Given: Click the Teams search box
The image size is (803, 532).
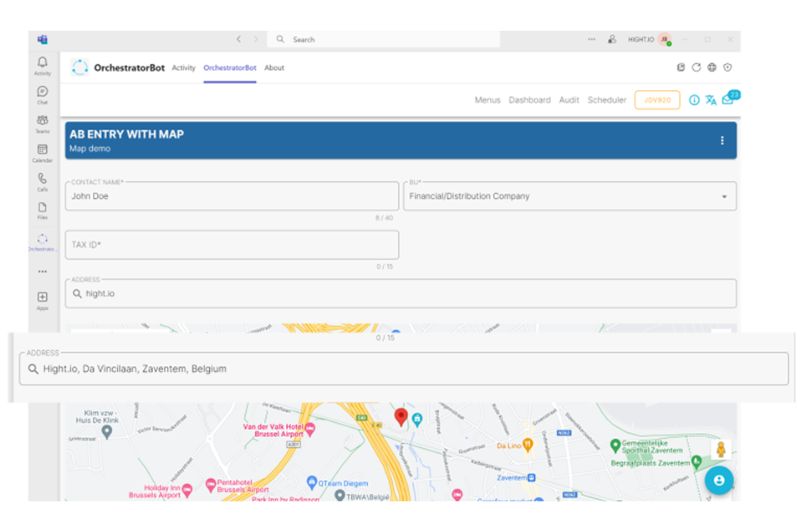Looking at the screenshot, I should [x=383, y=39].
